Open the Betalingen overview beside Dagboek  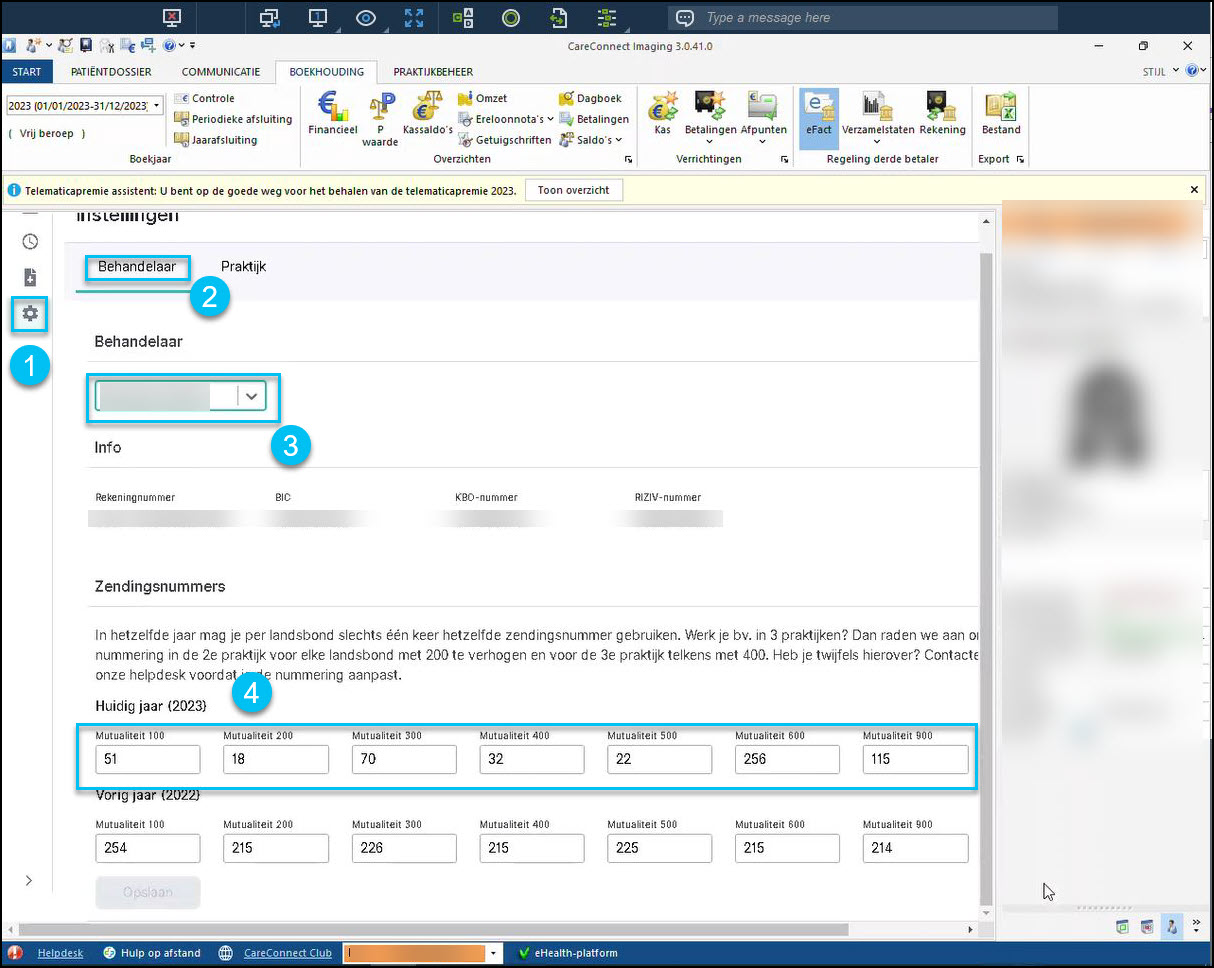coord(594,119)
